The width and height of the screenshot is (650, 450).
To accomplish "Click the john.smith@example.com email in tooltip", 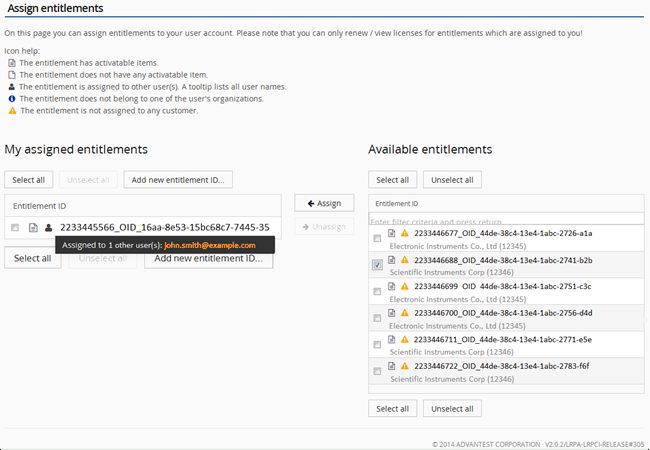I will (210, 245).
